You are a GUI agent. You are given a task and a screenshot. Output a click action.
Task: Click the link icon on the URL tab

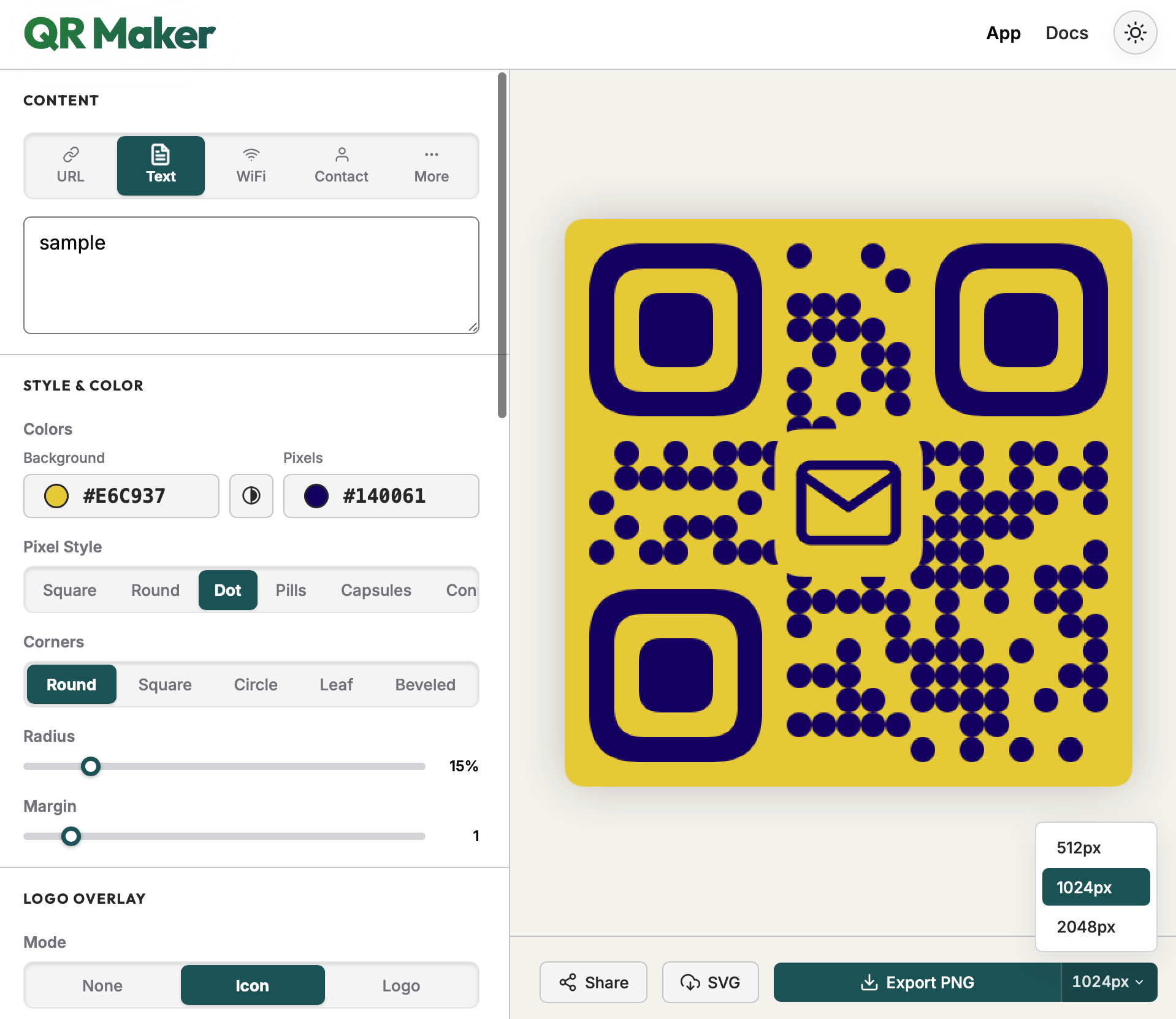coord(71,154)
